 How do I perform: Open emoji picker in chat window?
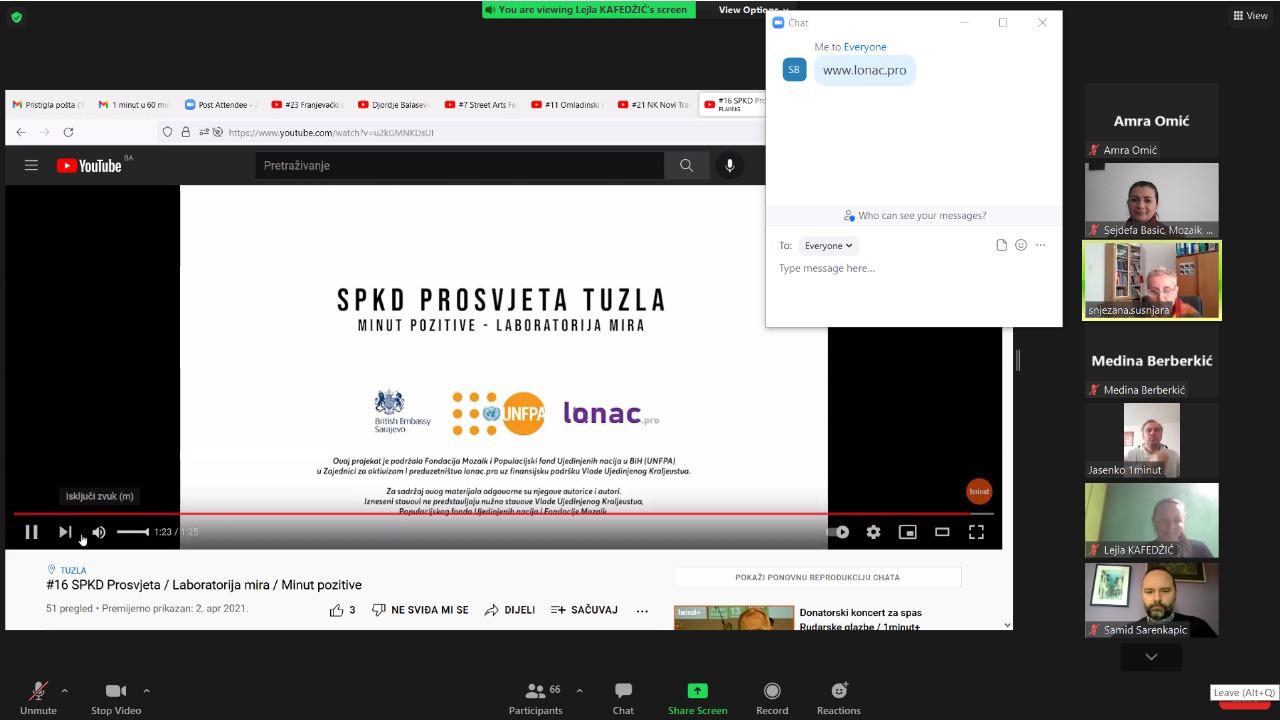click(1021, 245)
